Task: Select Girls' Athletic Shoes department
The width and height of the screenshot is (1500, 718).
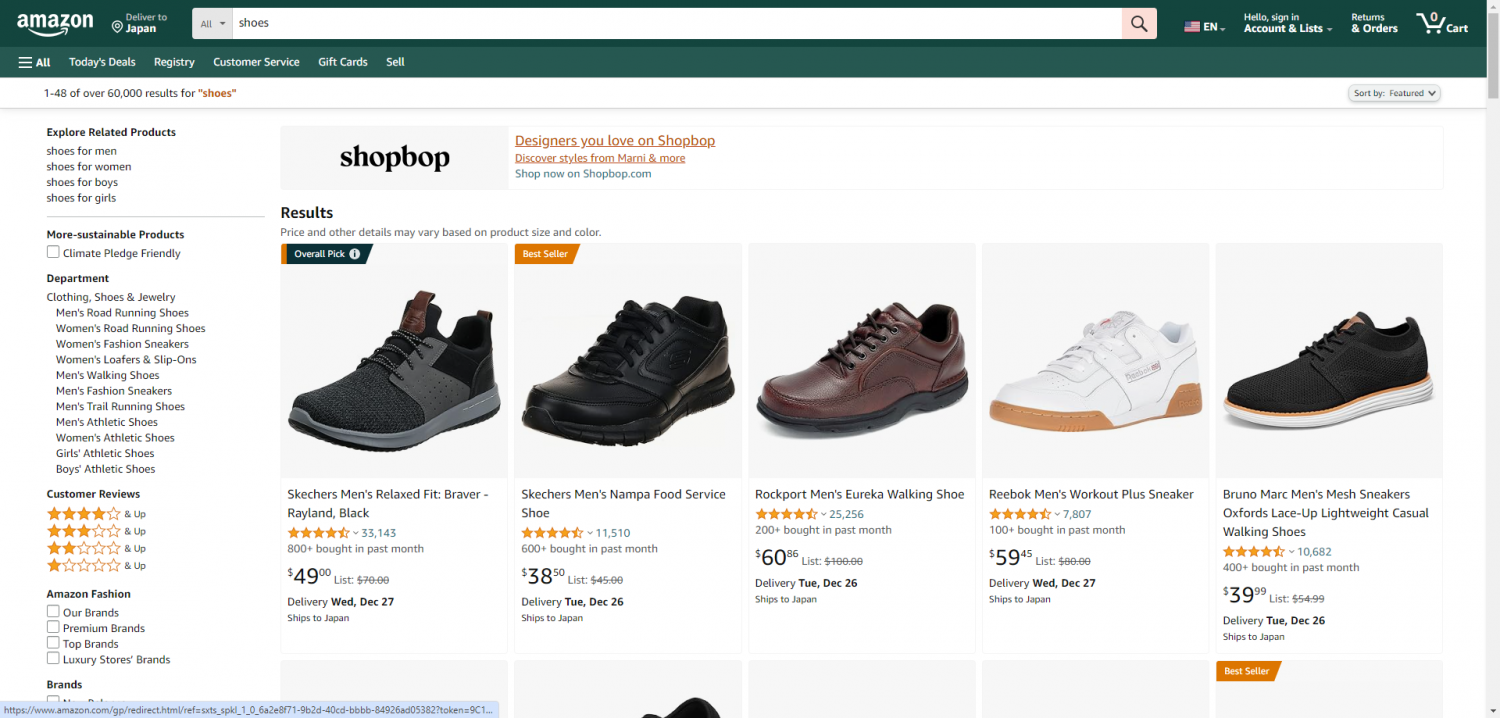Action: pyautogui.click(x=105, y=454)
